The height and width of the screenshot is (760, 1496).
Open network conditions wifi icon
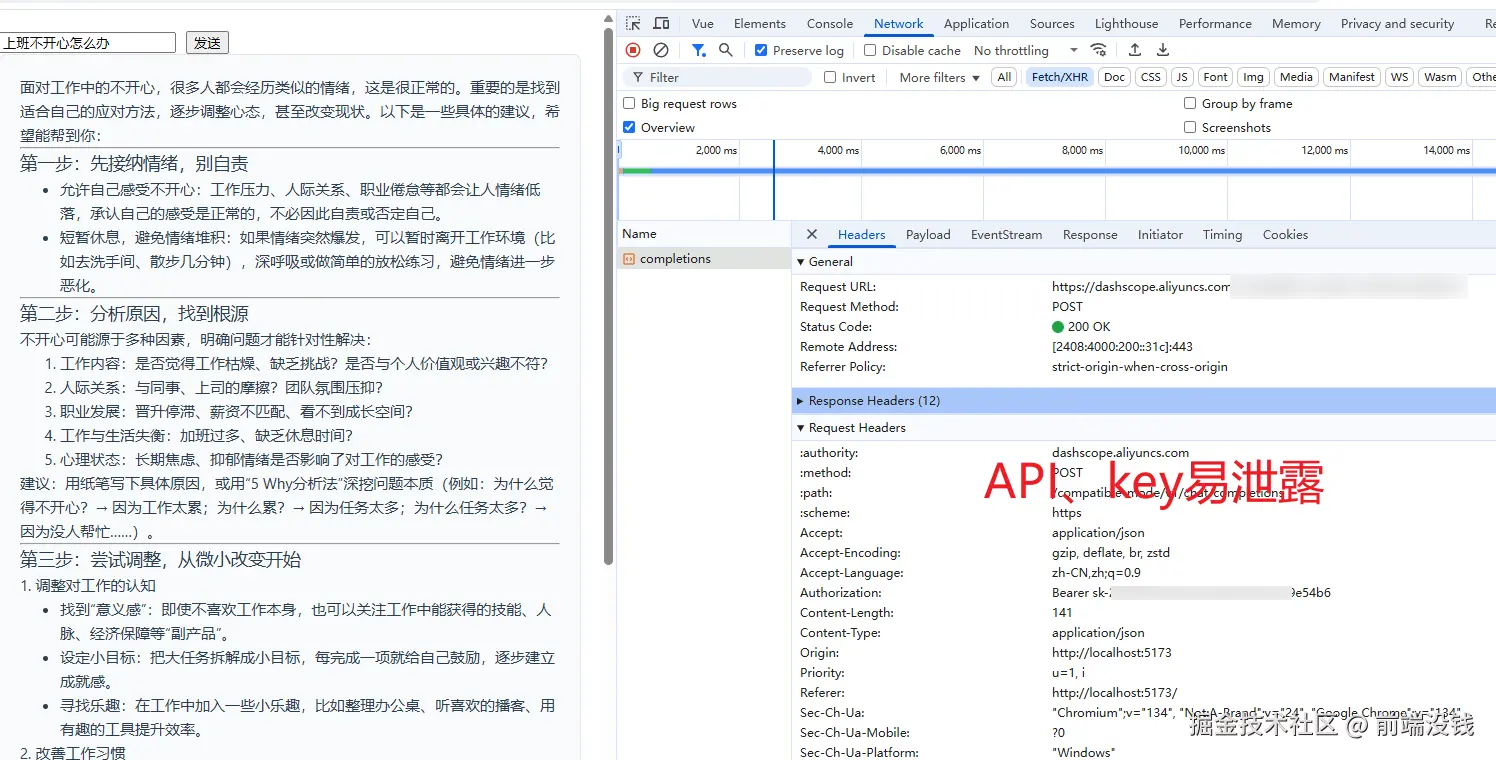pos(1099,50)
